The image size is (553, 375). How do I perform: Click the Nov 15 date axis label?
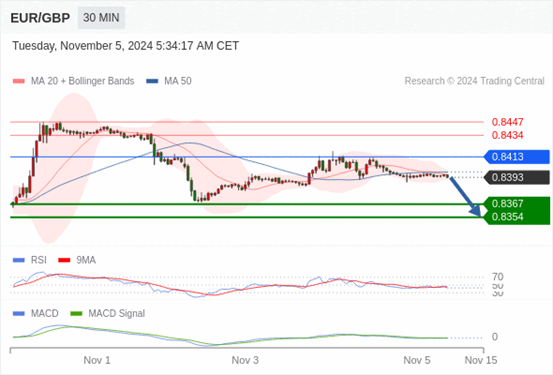click(x=481, y=361)
